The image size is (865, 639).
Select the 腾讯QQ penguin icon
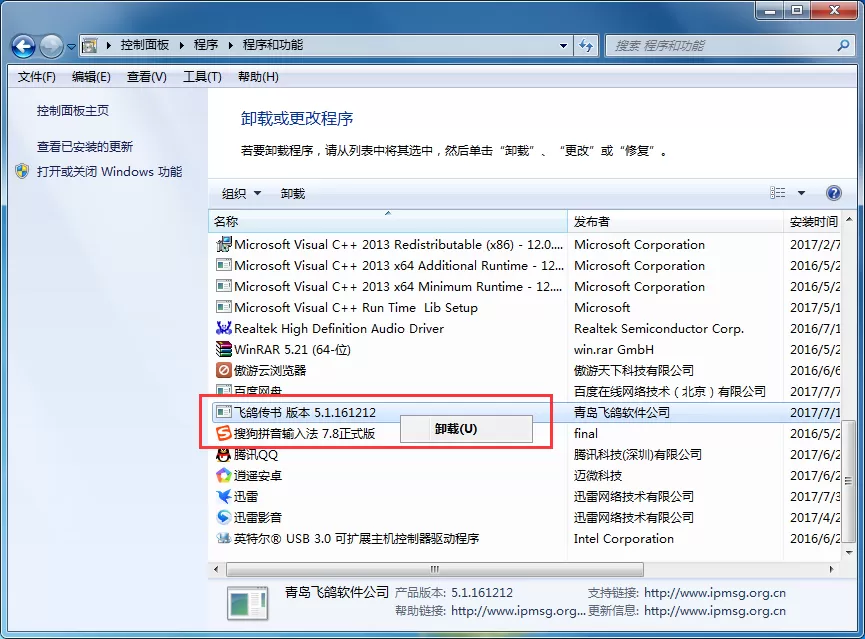(223, 455)
